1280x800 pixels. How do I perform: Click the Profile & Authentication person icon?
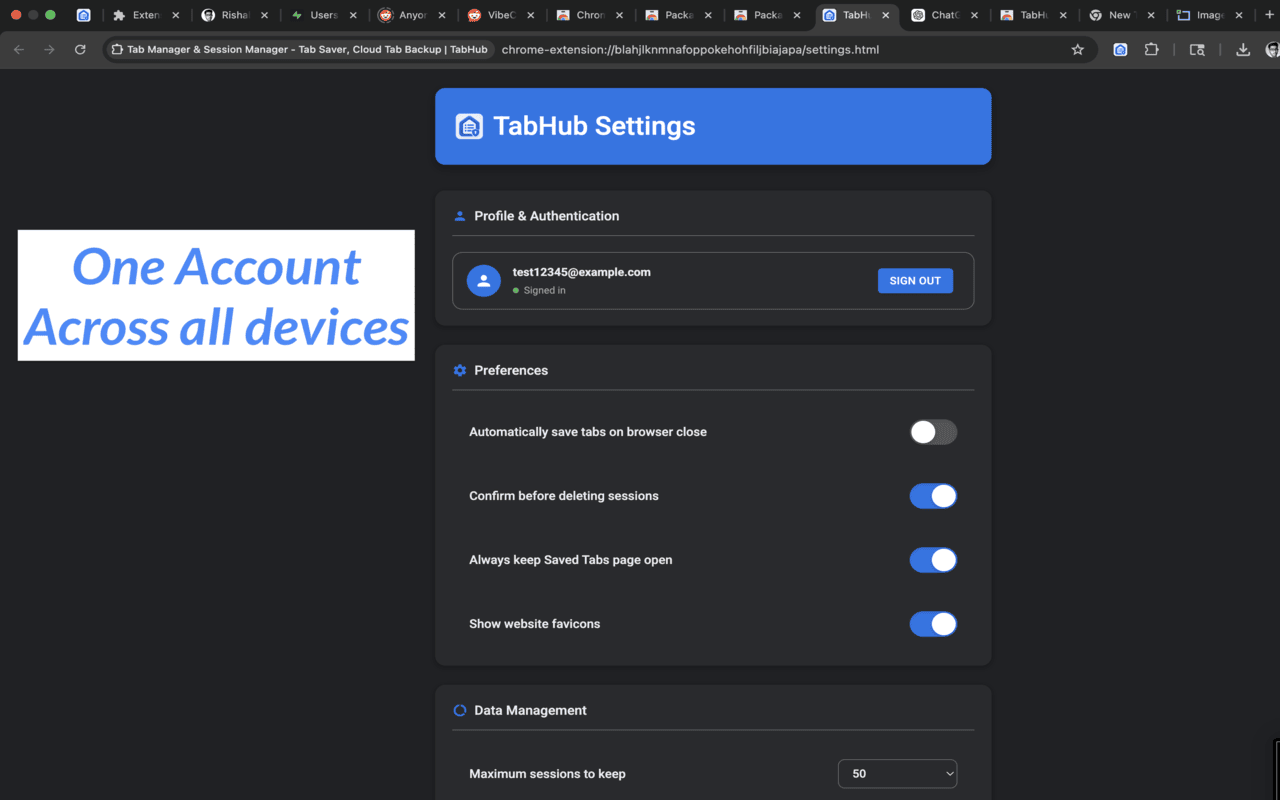point(460,216)
